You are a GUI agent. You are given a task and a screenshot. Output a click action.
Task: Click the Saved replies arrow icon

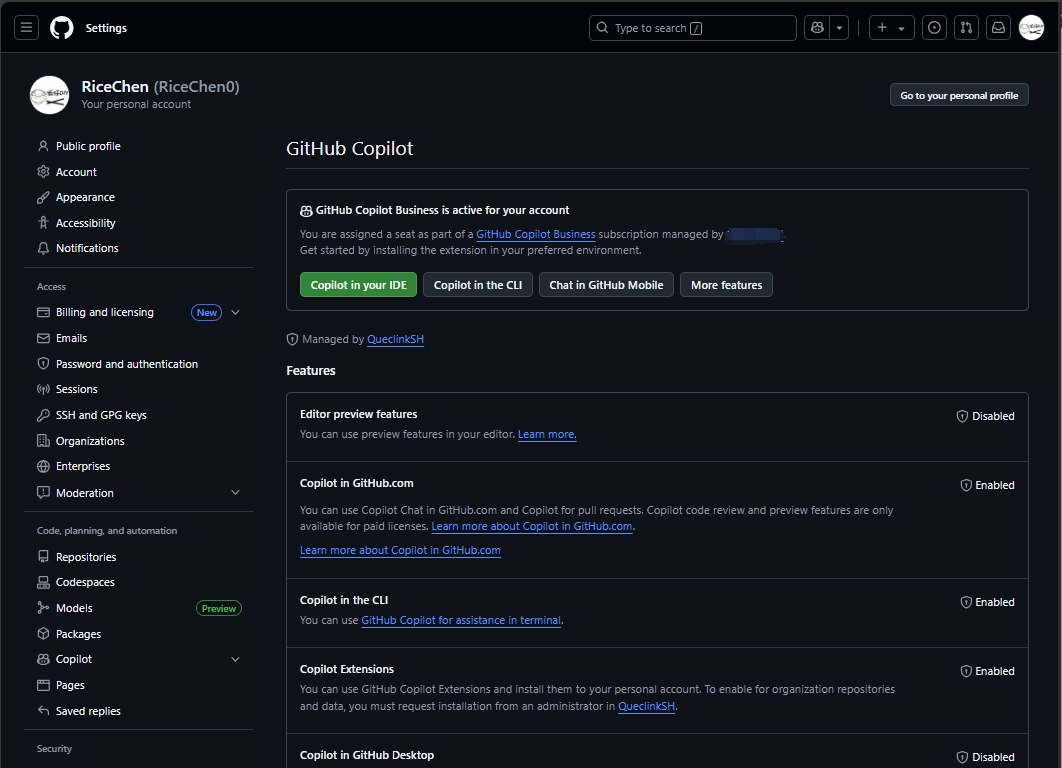click(x=43, y=710)
